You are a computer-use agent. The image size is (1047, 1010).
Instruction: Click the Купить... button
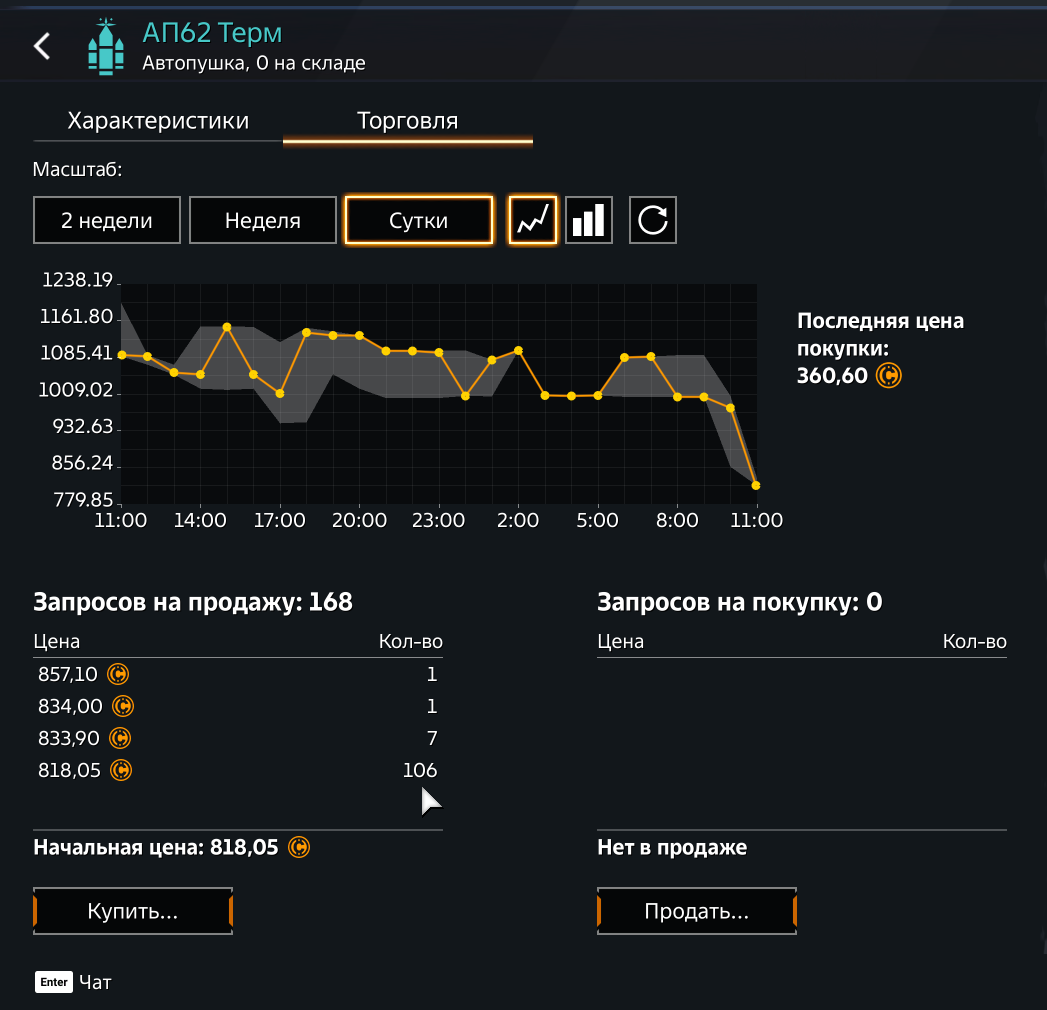[133, 911]
